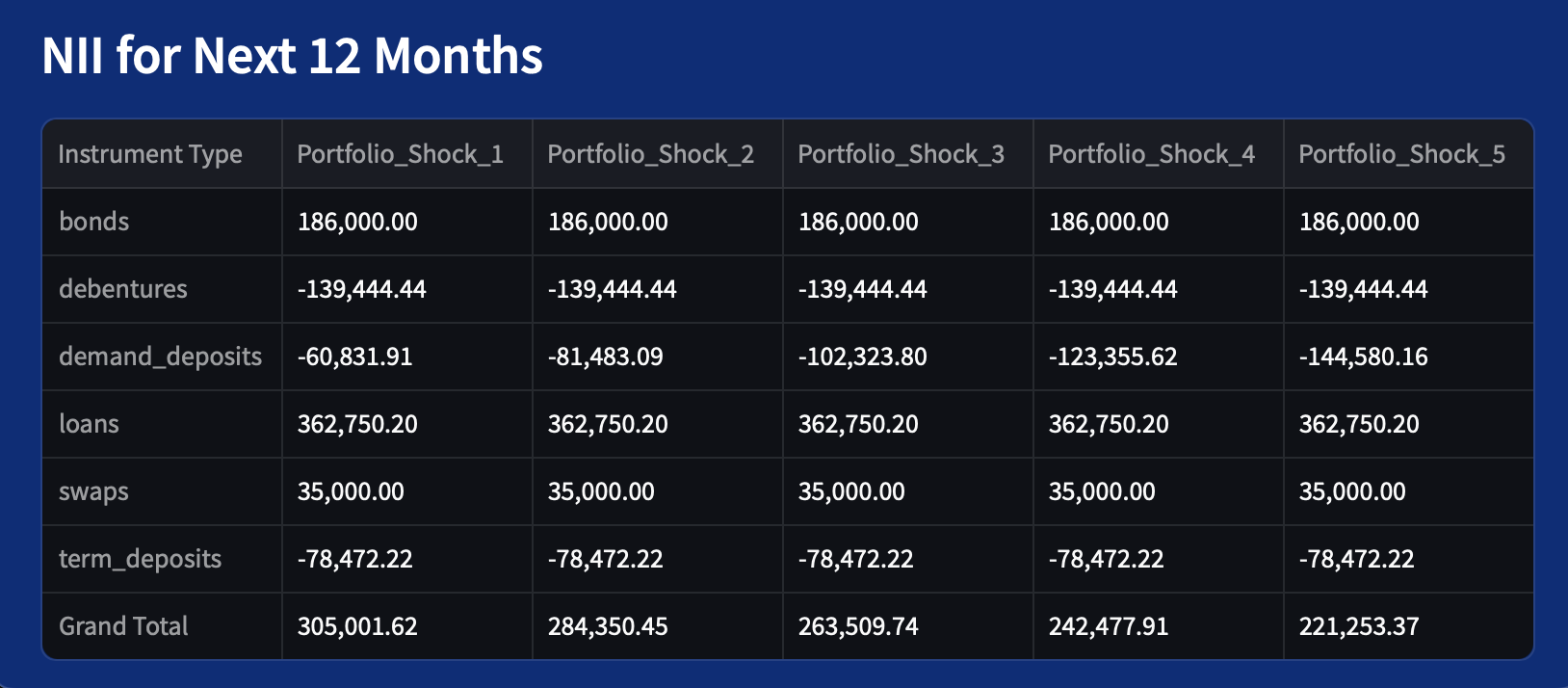Viewport: 1568px width, 688px height.
Task: Select the bonds row label
Action: (x=94, y=222)
